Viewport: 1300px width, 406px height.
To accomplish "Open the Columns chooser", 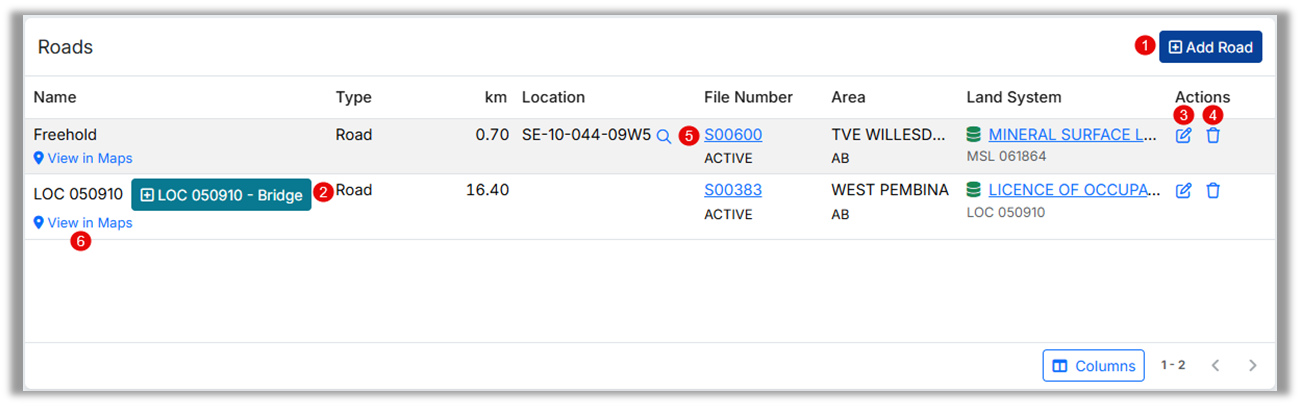I will (1093, 366).
